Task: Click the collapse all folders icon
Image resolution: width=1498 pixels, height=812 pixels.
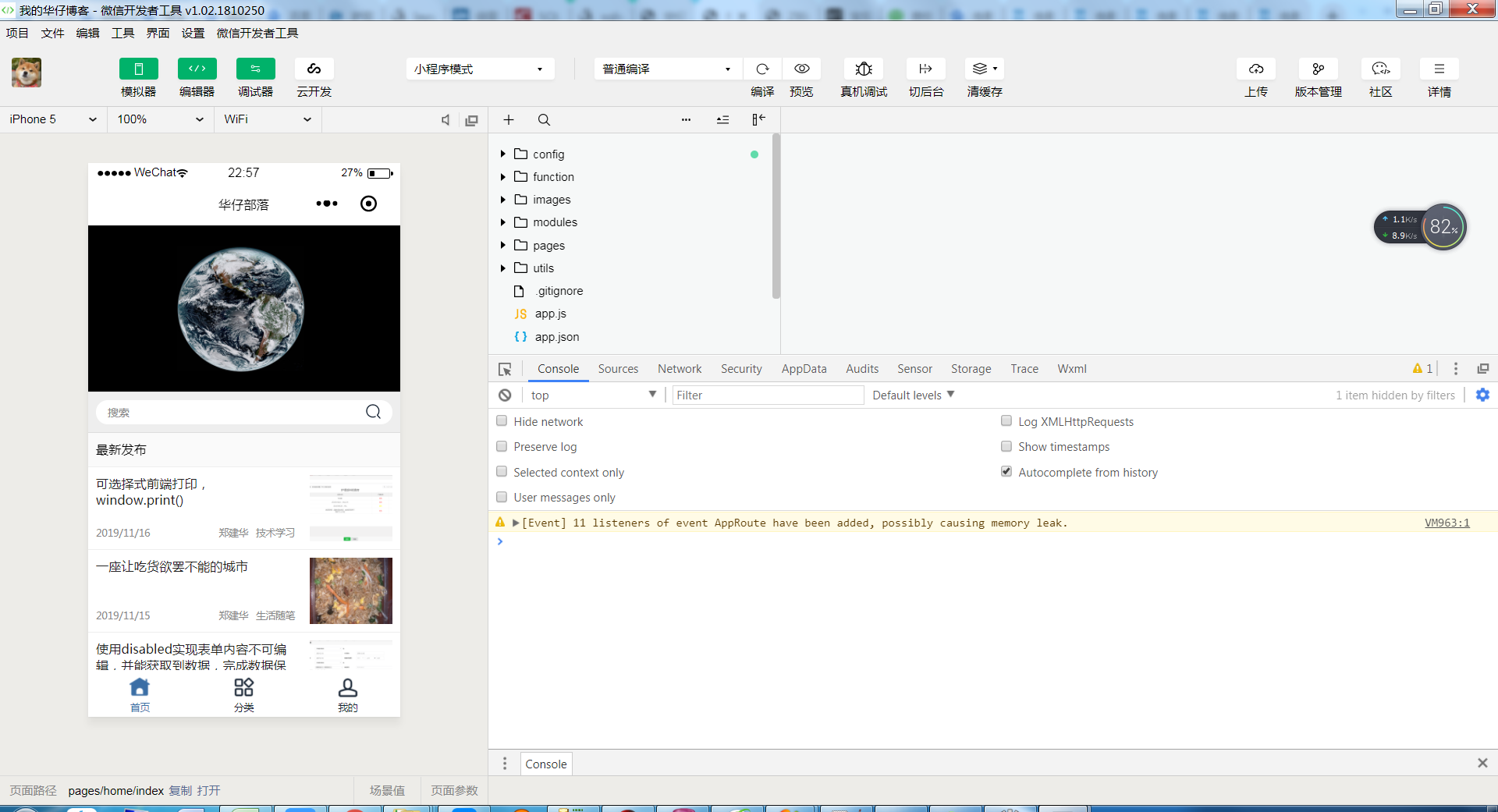Action: coord(723,120)
